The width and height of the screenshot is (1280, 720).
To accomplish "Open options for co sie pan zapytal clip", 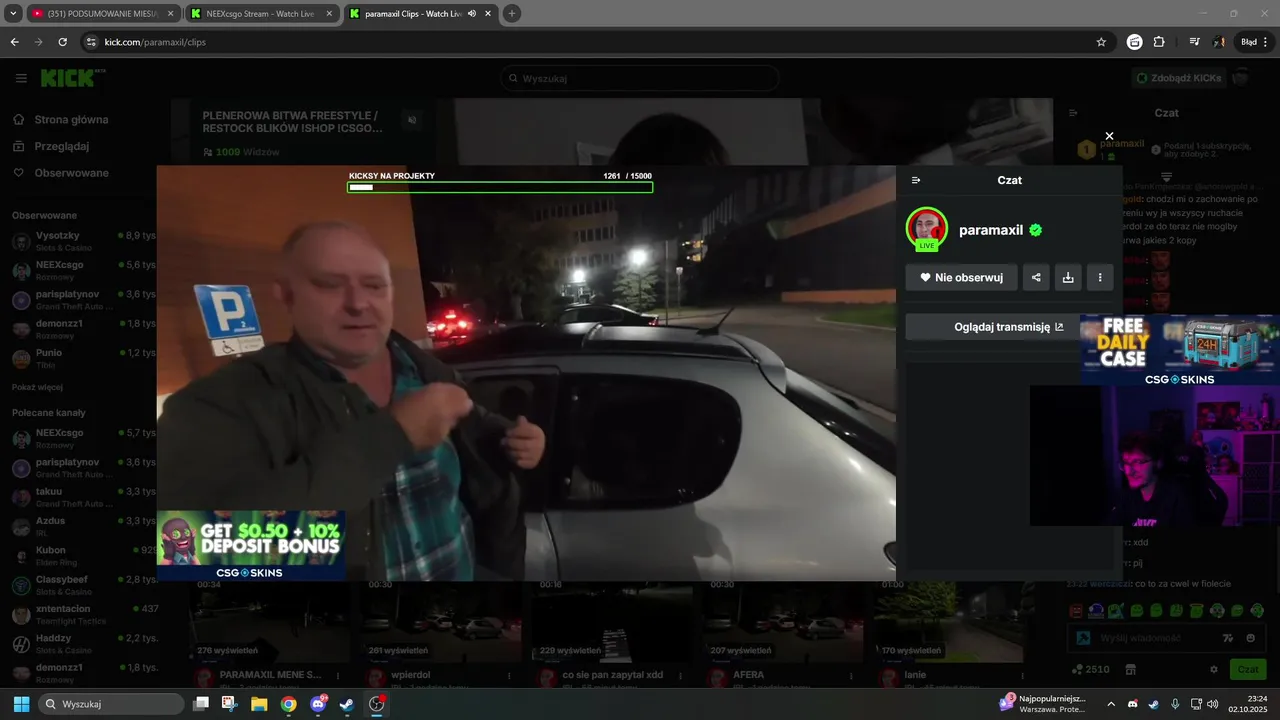I will pyautogui.click(x=680, y=676).
